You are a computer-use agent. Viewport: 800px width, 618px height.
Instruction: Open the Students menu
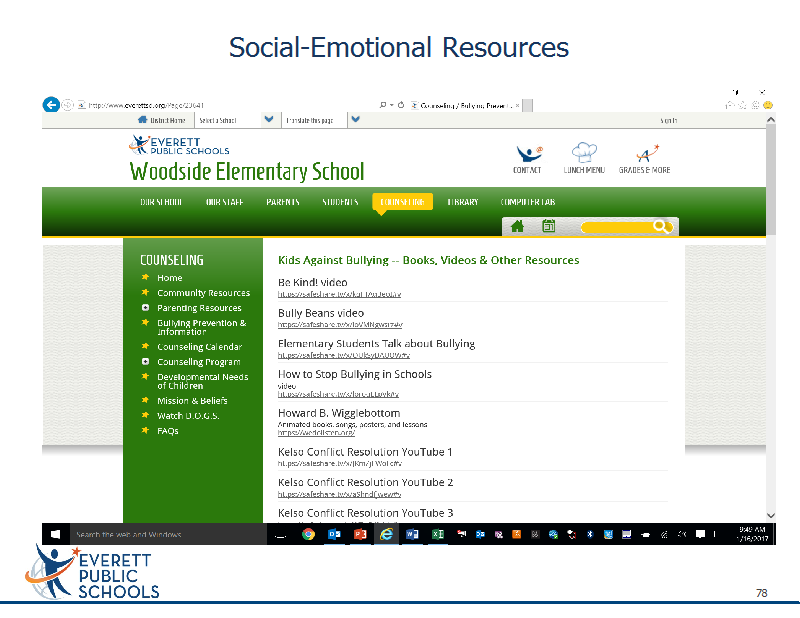[340, 202]
